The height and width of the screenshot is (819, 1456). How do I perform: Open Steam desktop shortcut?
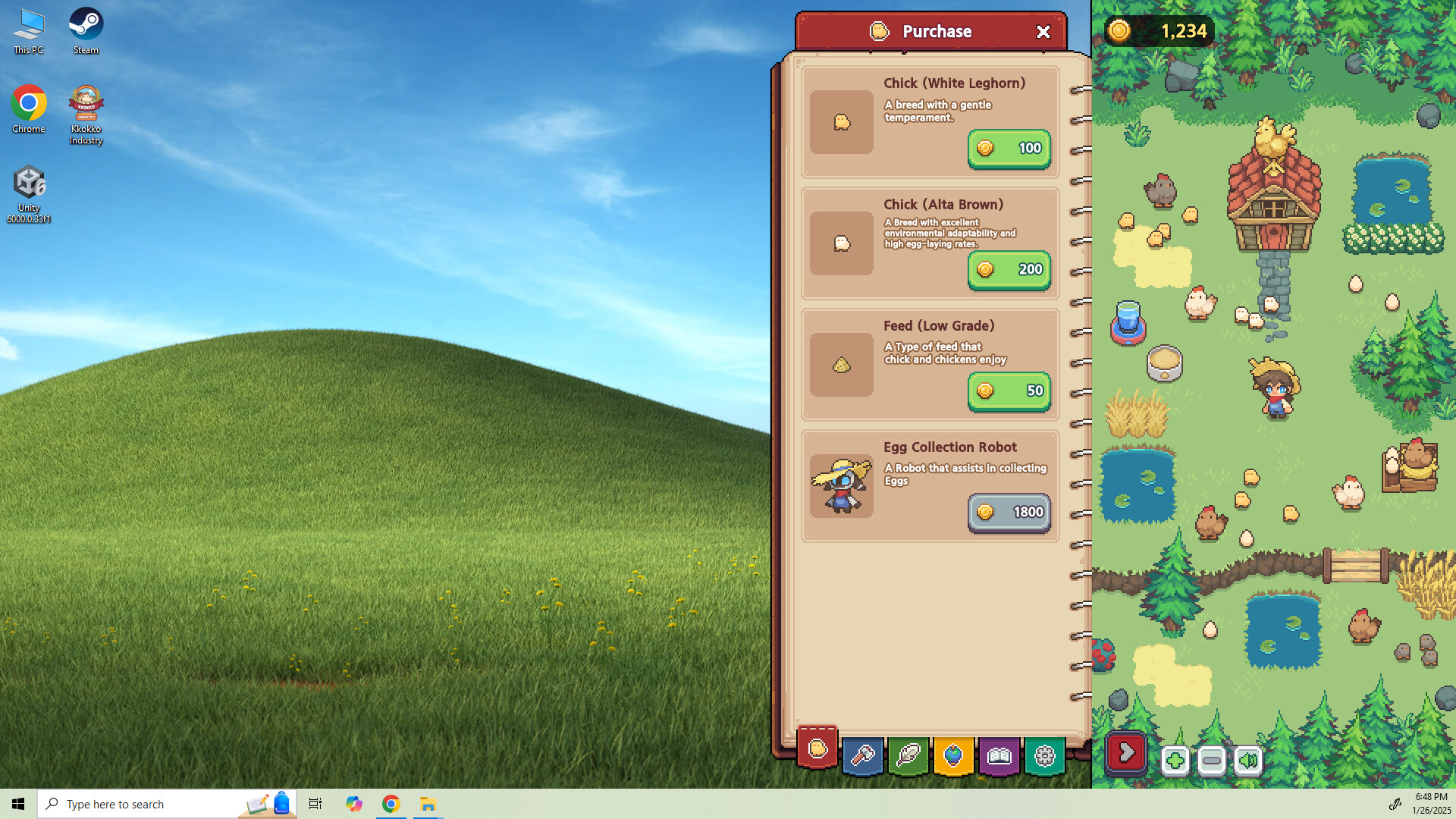pos(86,32)
